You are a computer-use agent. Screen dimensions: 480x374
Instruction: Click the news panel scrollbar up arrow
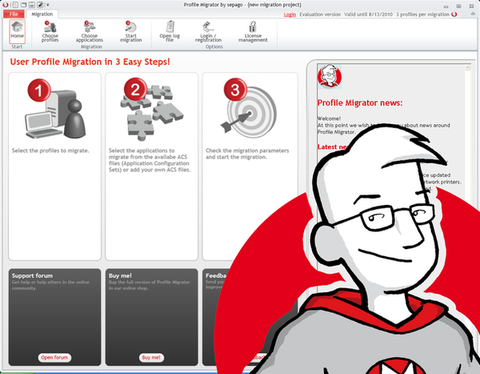tap(468, 68)
